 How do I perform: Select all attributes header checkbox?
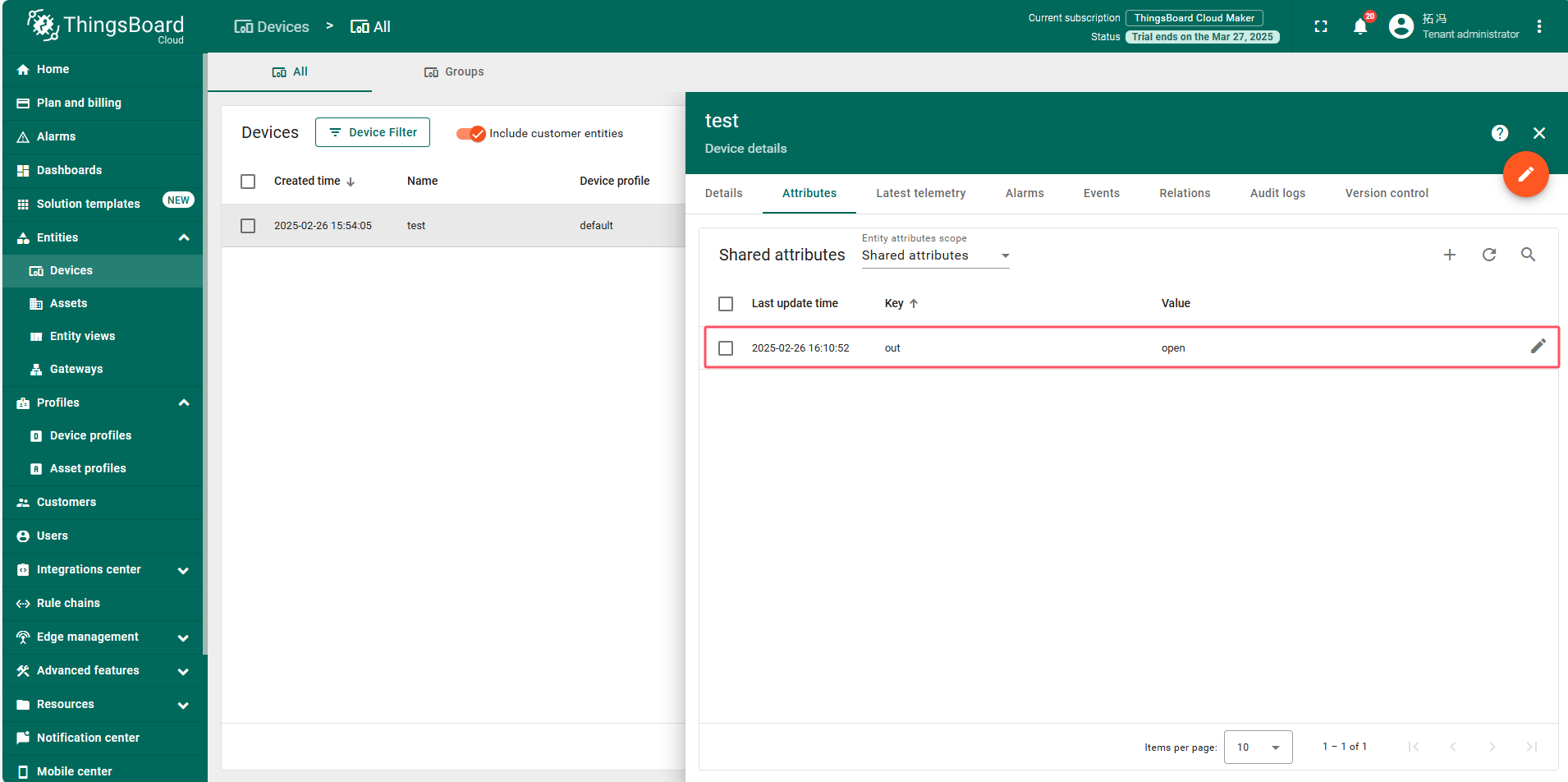click(x=726, y=304)
